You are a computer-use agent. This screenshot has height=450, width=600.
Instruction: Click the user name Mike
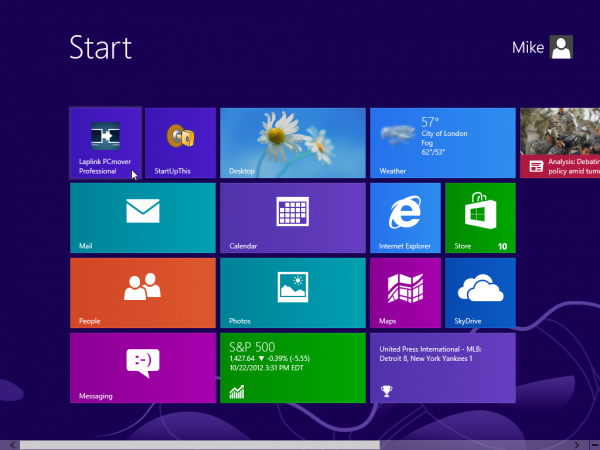click(528, 47)
